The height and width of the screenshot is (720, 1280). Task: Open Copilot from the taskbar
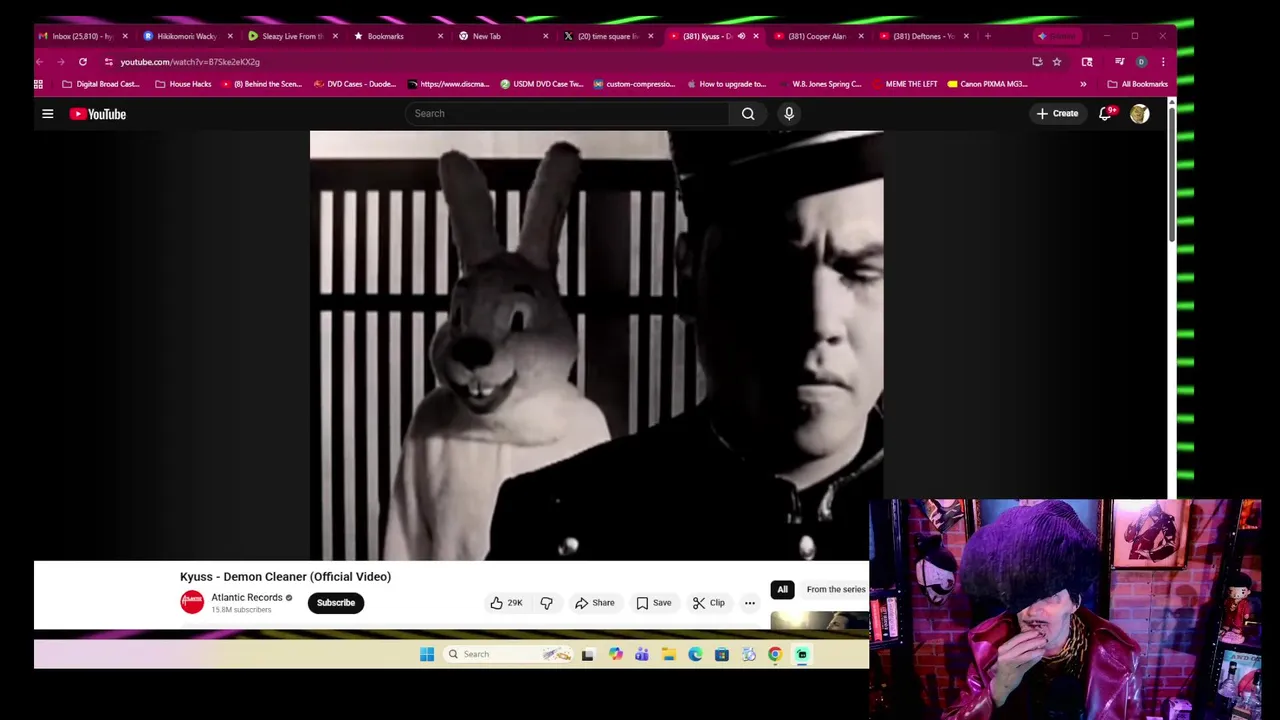coord(615,655)
